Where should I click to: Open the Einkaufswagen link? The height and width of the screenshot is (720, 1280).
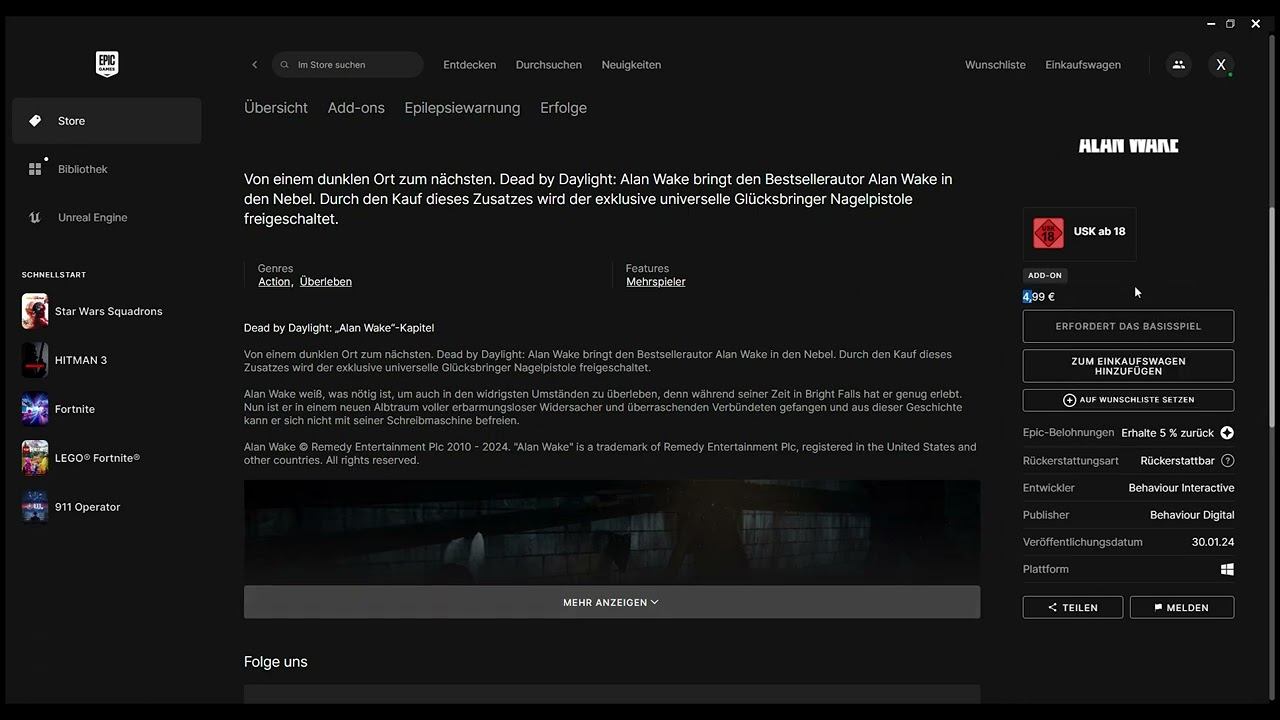click(x=1083, y=65)
